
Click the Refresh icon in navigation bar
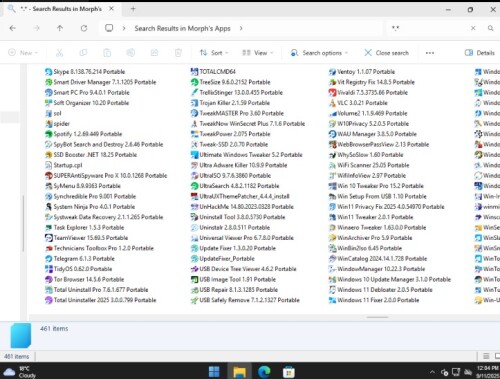point(84,28)
